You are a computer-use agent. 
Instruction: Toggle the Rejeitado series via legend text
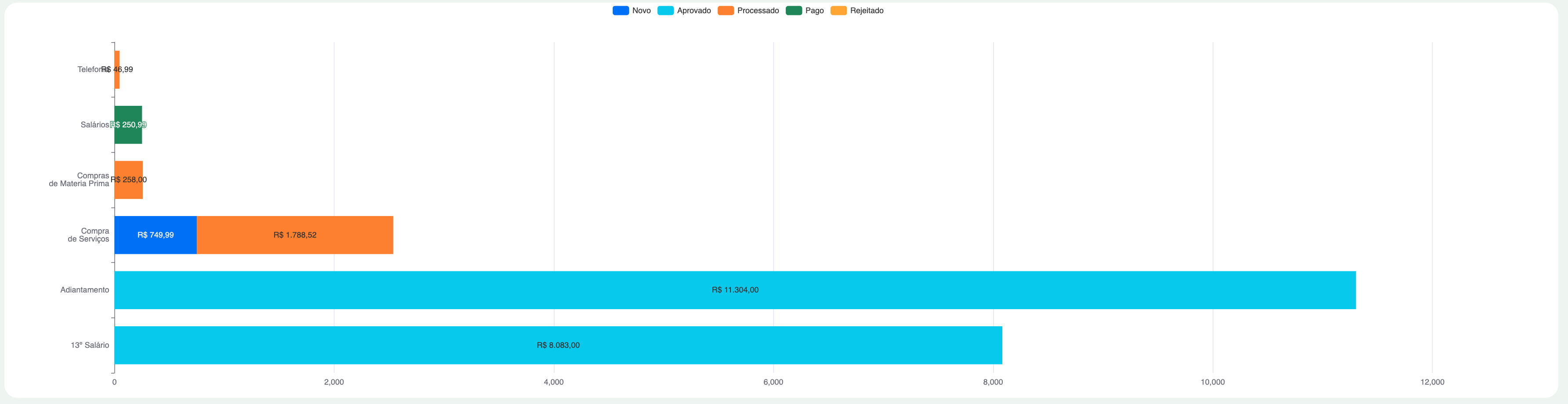tap(866, 11)
